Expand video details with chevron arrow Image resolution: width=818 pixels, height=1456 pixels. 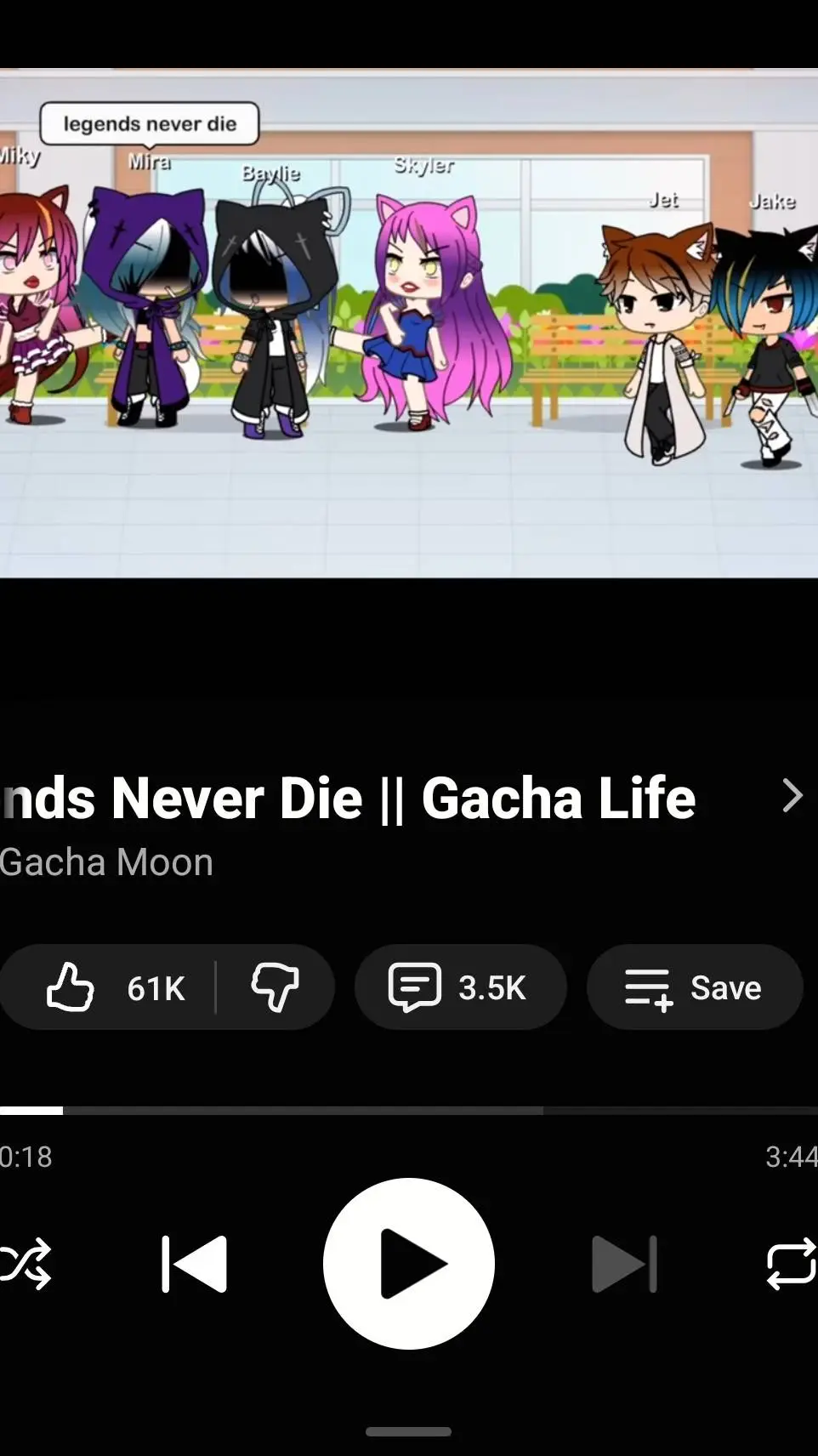(x=792, y=797)
